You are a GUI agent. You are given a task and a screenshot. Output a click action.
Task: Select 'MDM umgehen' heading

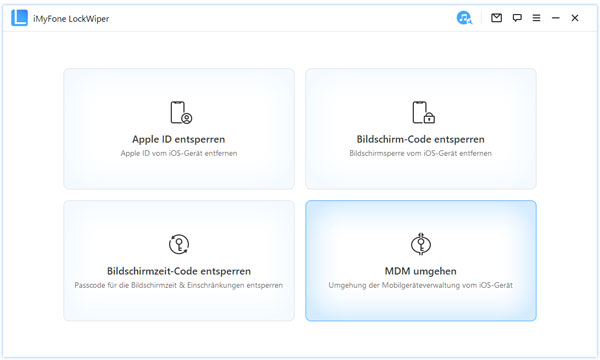tap(421, 271)
